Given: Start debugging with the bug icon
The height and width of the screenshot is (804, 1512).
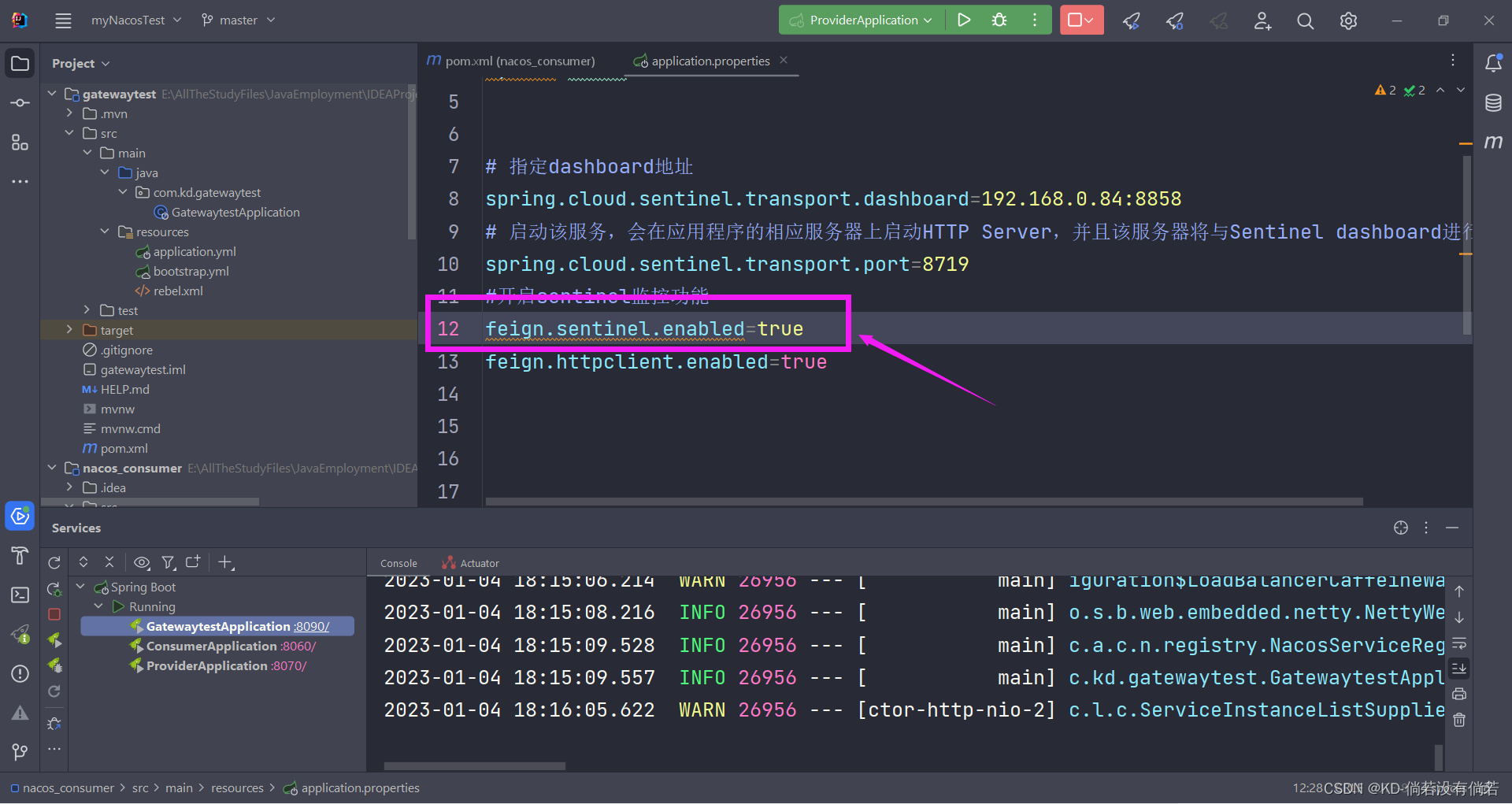Looking at the screenshot, I should click(999, 20).
